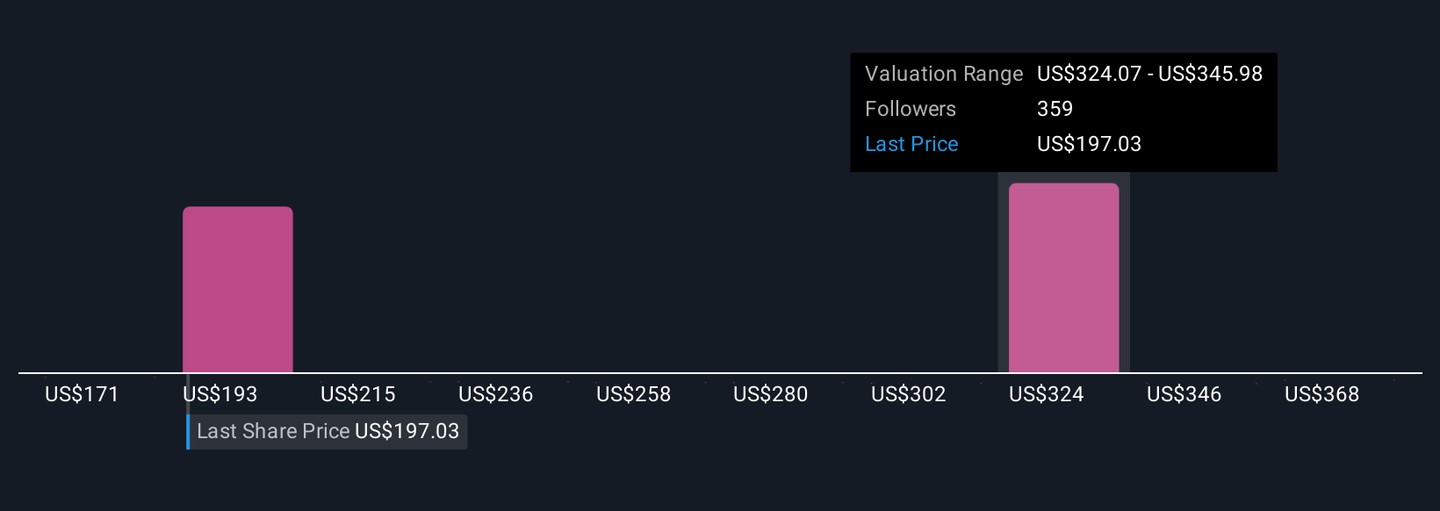Click the highlighted pink bar above US$324

tap(1064, 278)
